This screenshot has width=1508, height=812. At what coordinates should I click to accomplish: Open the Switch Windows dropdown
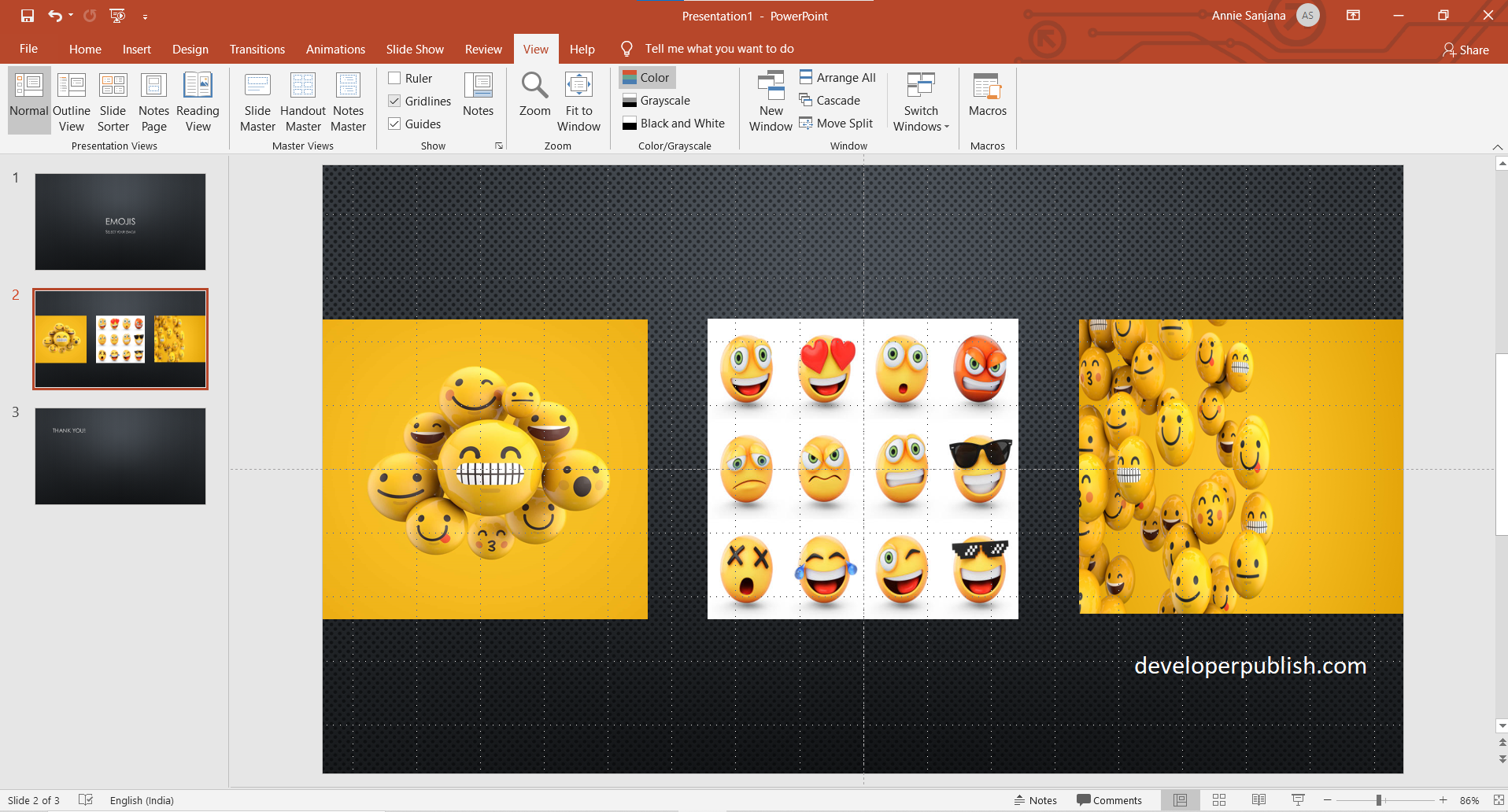(x=921, y=100)
